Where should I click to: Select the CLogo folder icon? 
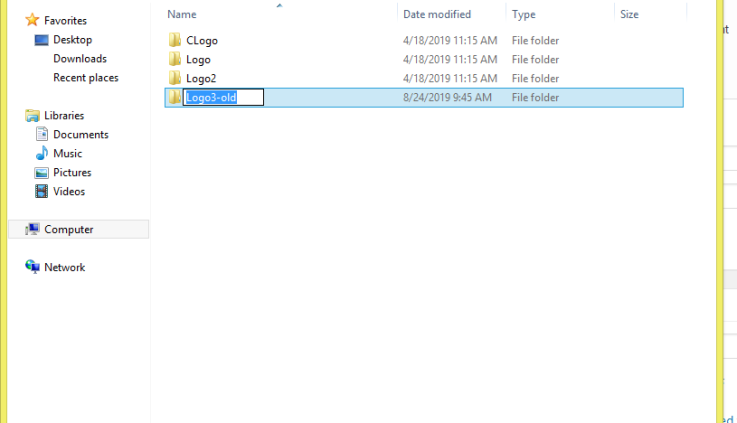point(175,40)
